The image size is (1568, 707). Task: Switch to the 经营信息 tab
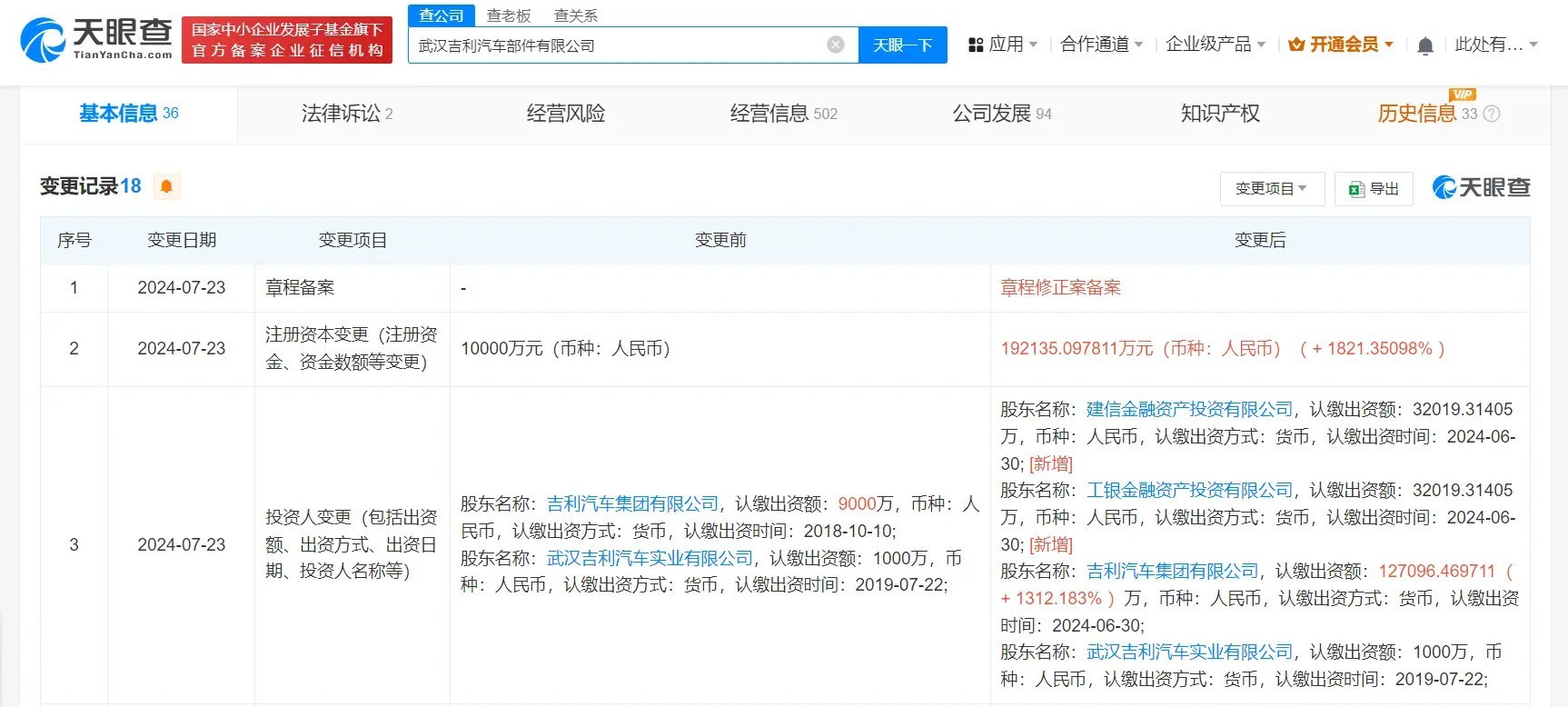782,114
